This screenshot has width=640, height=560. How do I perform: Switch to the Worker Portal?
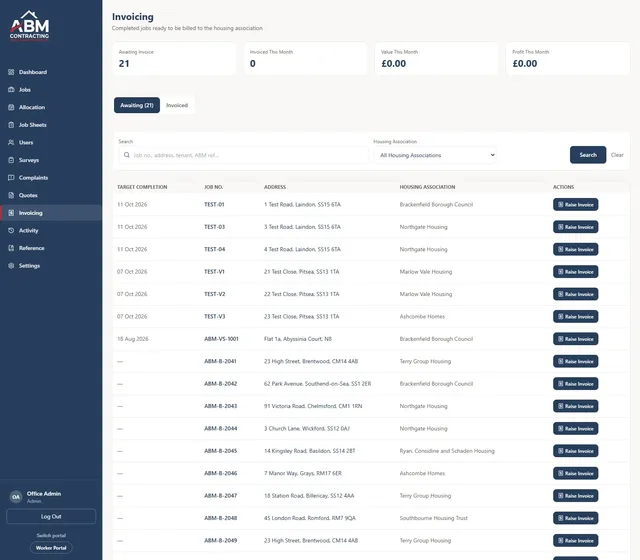(x=51, y=548)
